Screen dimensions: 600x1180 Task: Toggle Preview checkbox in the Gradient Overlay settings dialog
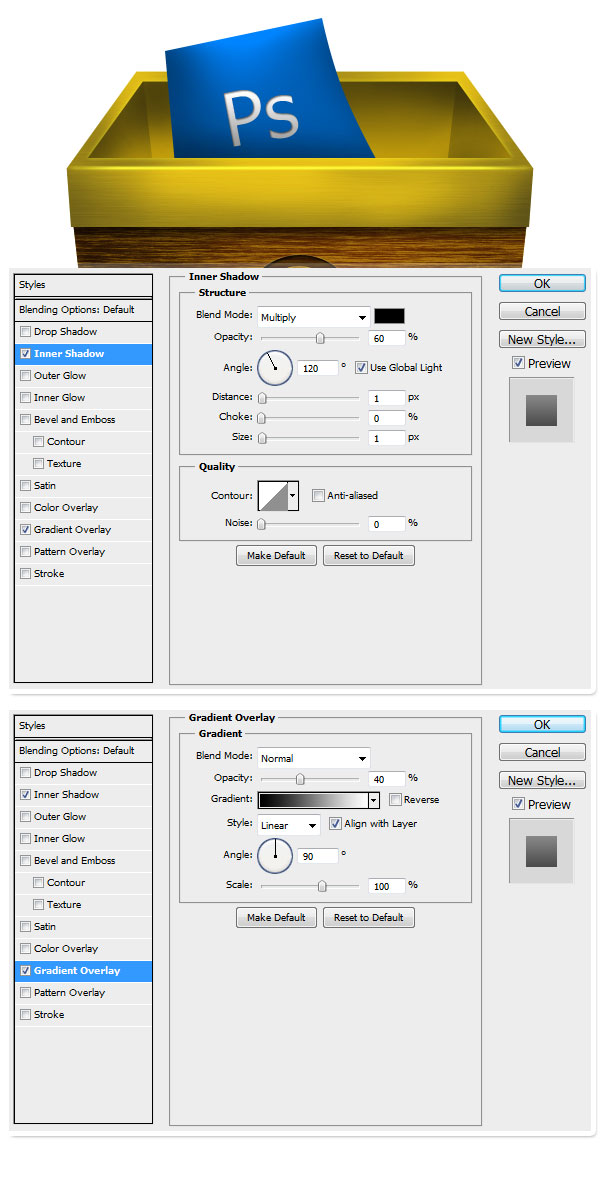tap(518, 804)
